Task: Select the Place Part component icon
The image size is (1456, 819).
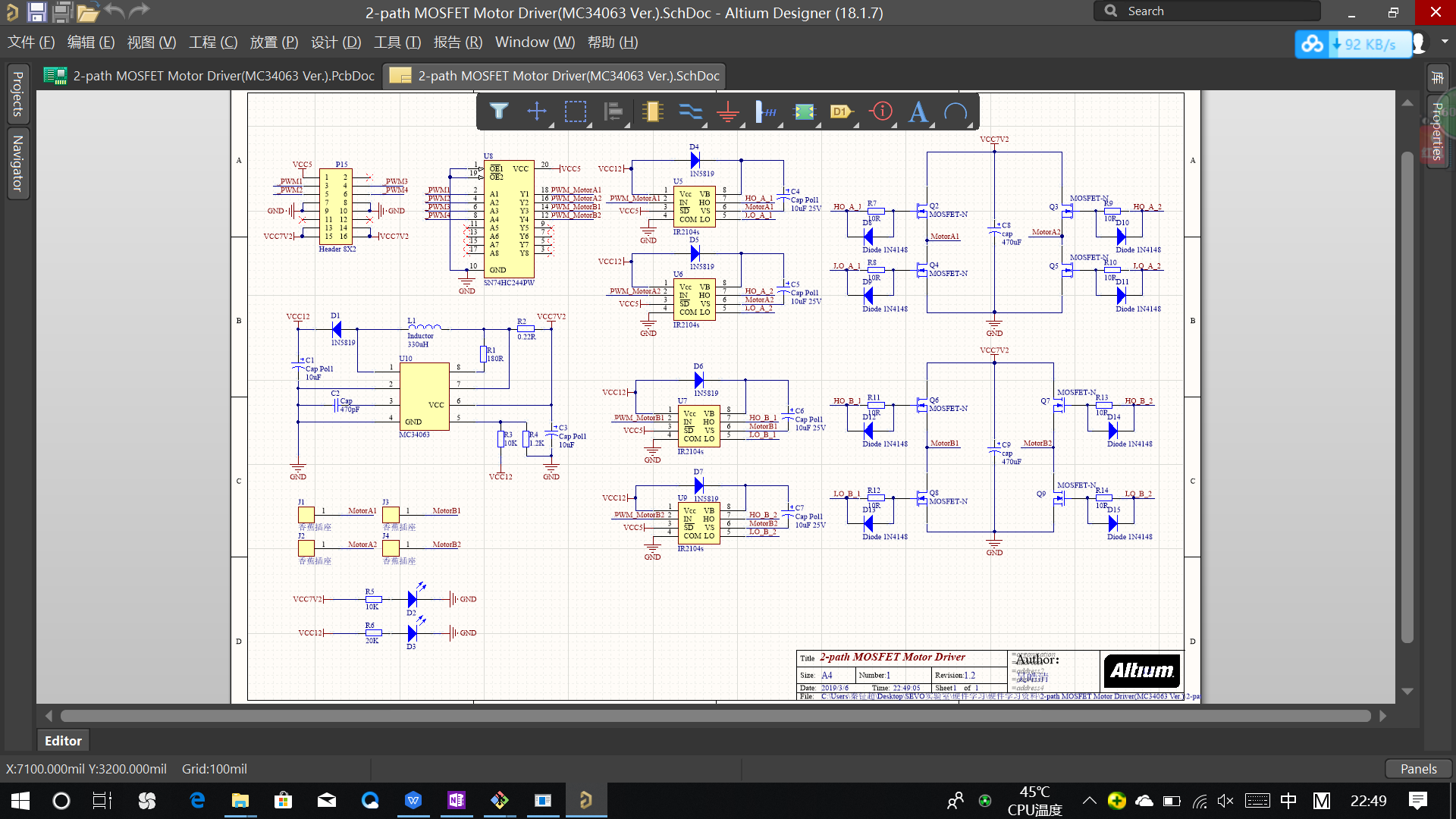Action: tap(651, 111)
